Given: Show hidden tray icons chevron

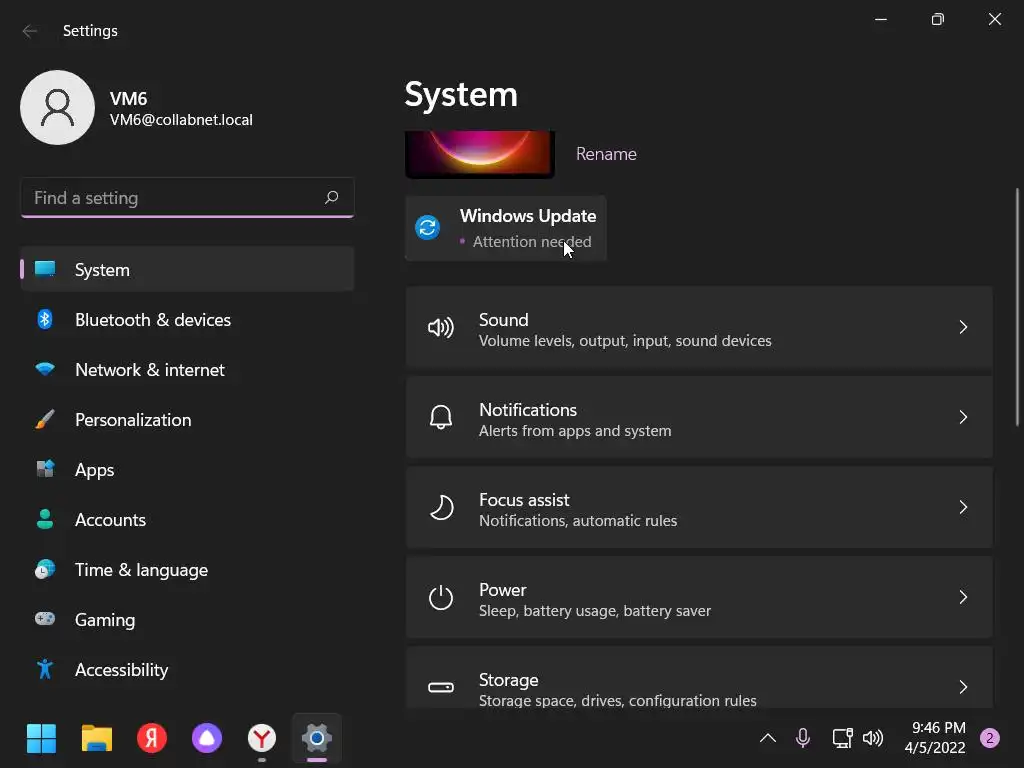Looking at the screenshot, I should [x=768, y=739].
